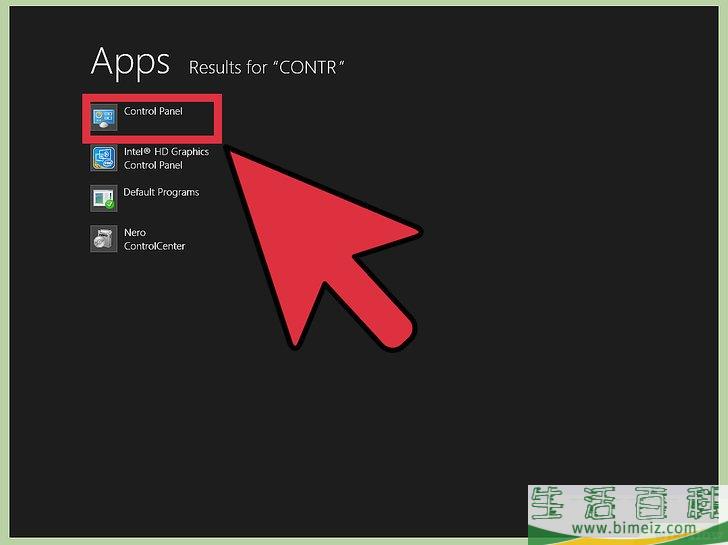Launch the Nero ControlCenter icon
Viewport: 728px width, 545px height.
click(x=104, y=239)
